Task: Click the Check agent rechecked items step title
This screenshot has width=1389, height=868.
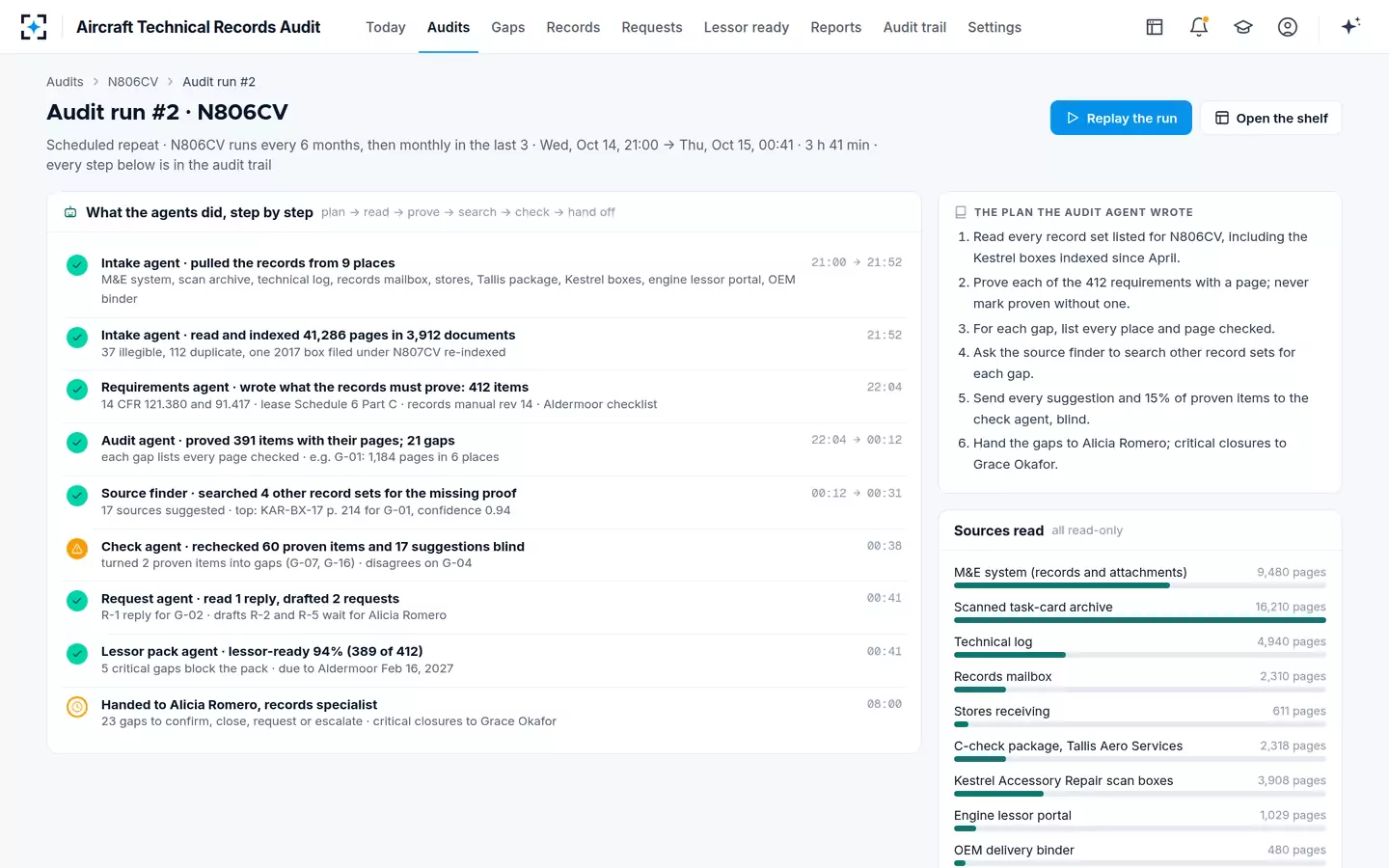Action: pyautogui.click(x=313, y=546)
